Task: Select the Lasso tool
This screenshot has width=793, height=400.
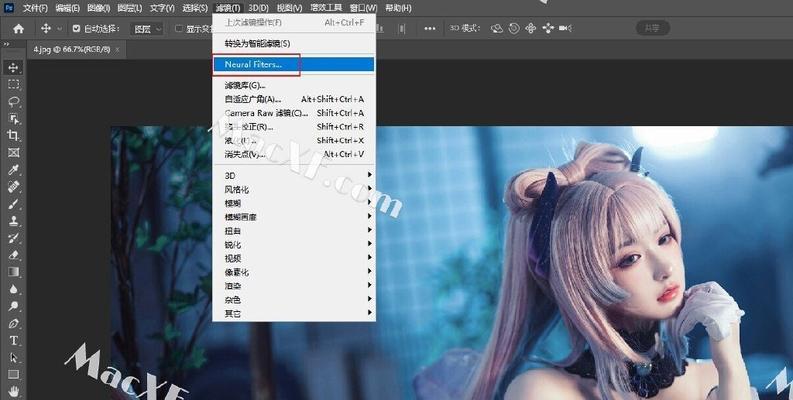Action: (14, 102)
